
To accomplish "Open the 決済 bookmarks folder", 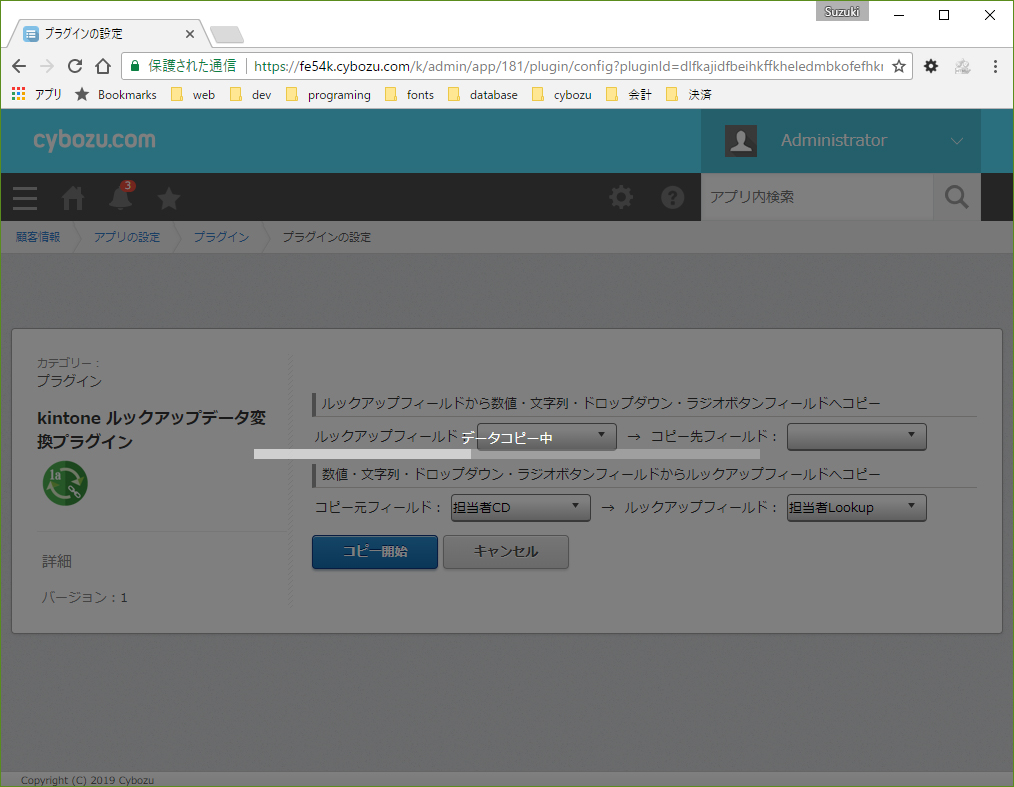I will point(689,94).
